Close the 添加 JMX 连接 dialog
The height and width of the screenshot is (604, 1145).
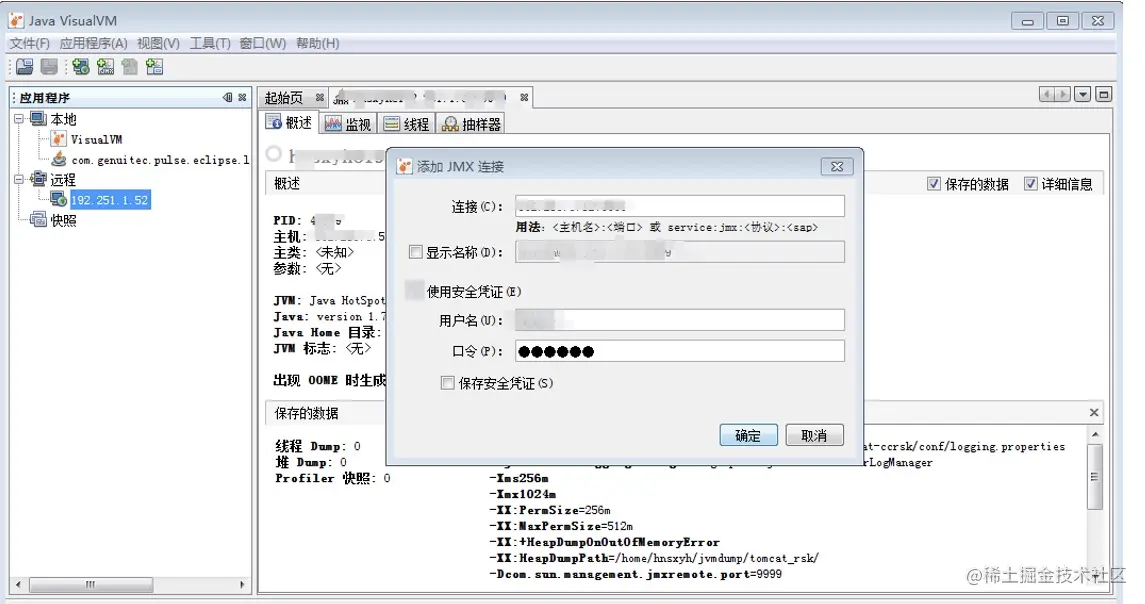pos(838,167)
